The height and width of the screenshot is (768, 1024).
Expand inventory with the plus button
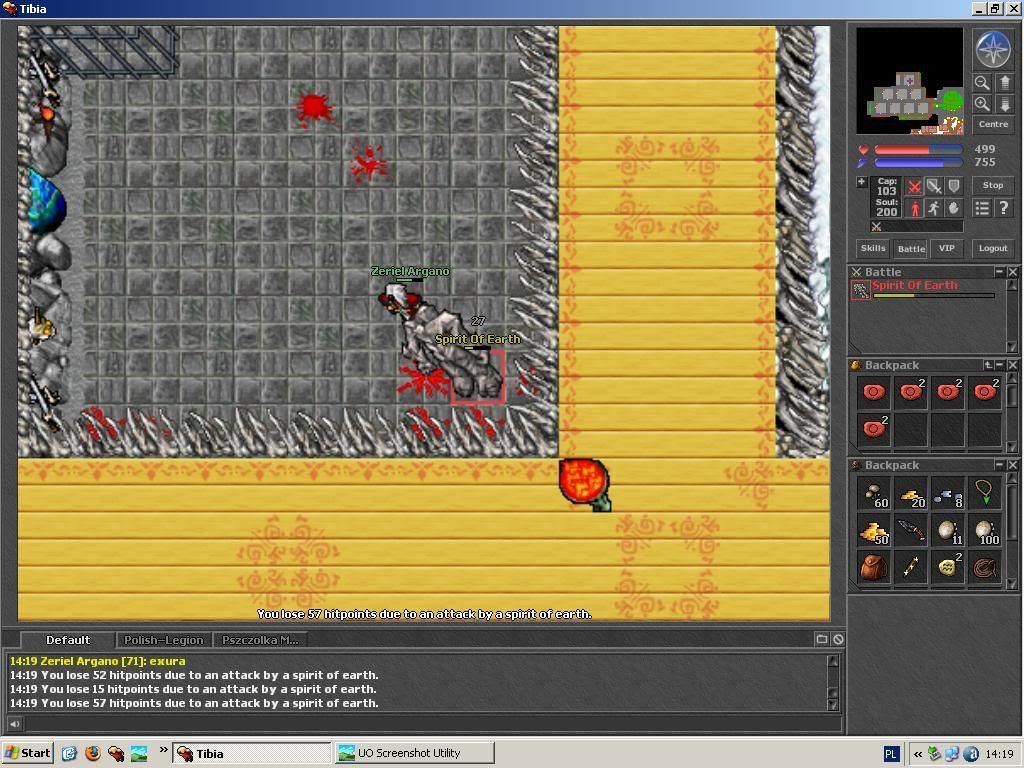pos(861,182)
